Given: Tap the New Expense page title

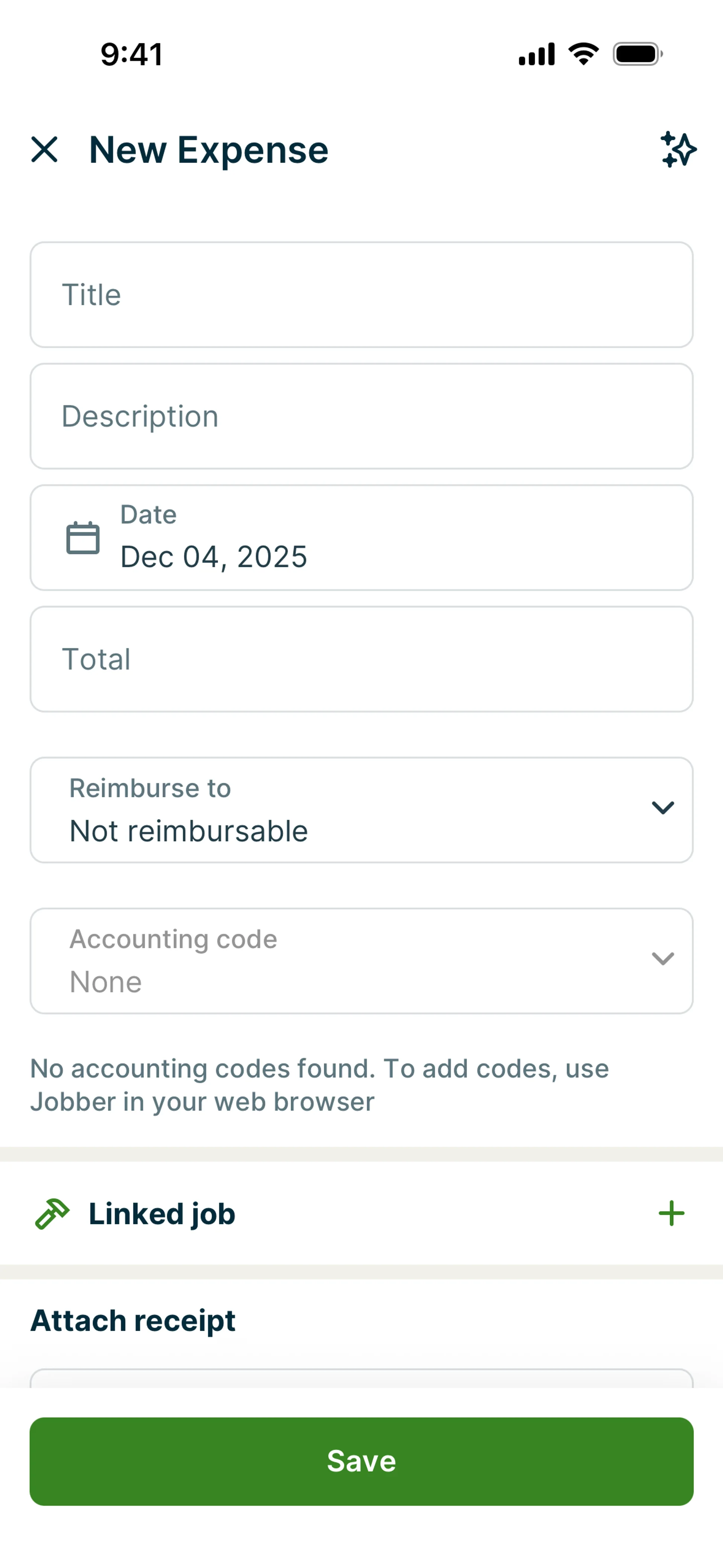Looking at the screenshot, I should tap(209, 150).
